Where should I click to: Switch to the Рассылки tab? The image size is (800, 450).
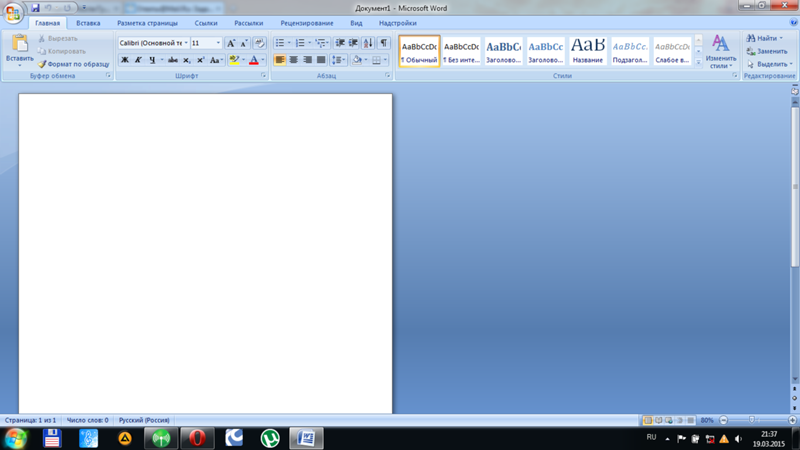248,23
